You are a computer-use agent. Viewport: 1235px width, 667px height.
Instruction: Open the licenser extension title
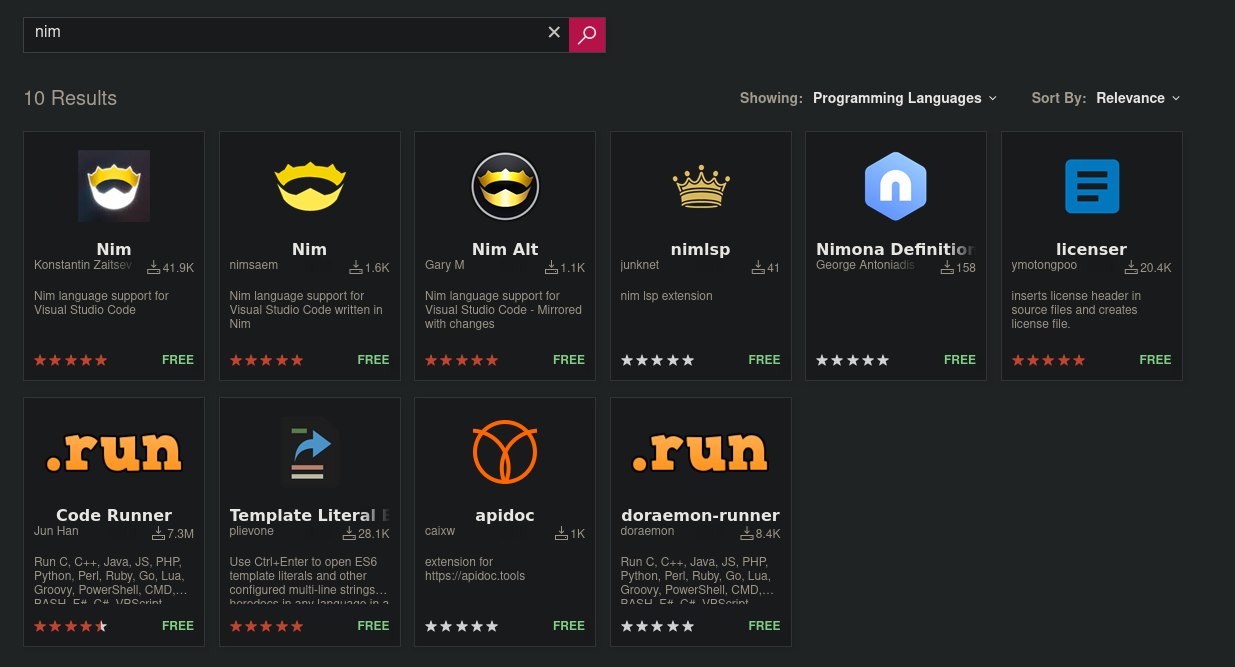point(1092,249)
